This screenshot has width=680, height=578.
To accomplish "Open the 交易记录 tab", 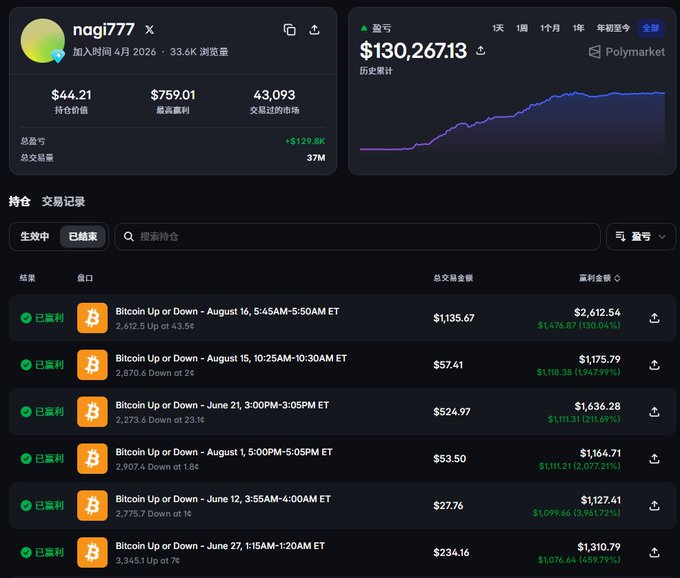I will [63, 201].
